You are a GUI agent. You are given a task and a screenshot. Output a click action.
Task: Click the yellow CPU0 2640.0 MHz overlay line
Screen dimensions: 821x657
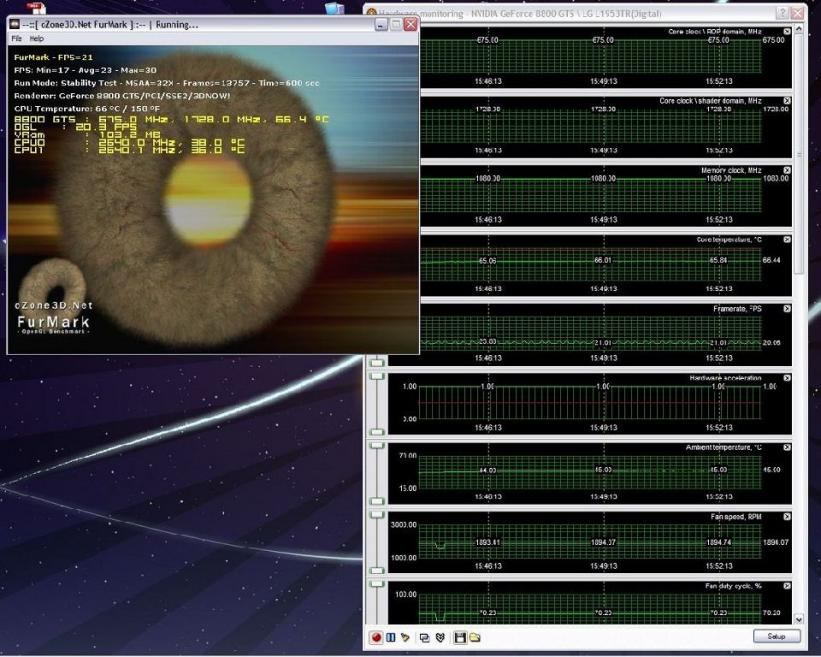click(129, 142)
